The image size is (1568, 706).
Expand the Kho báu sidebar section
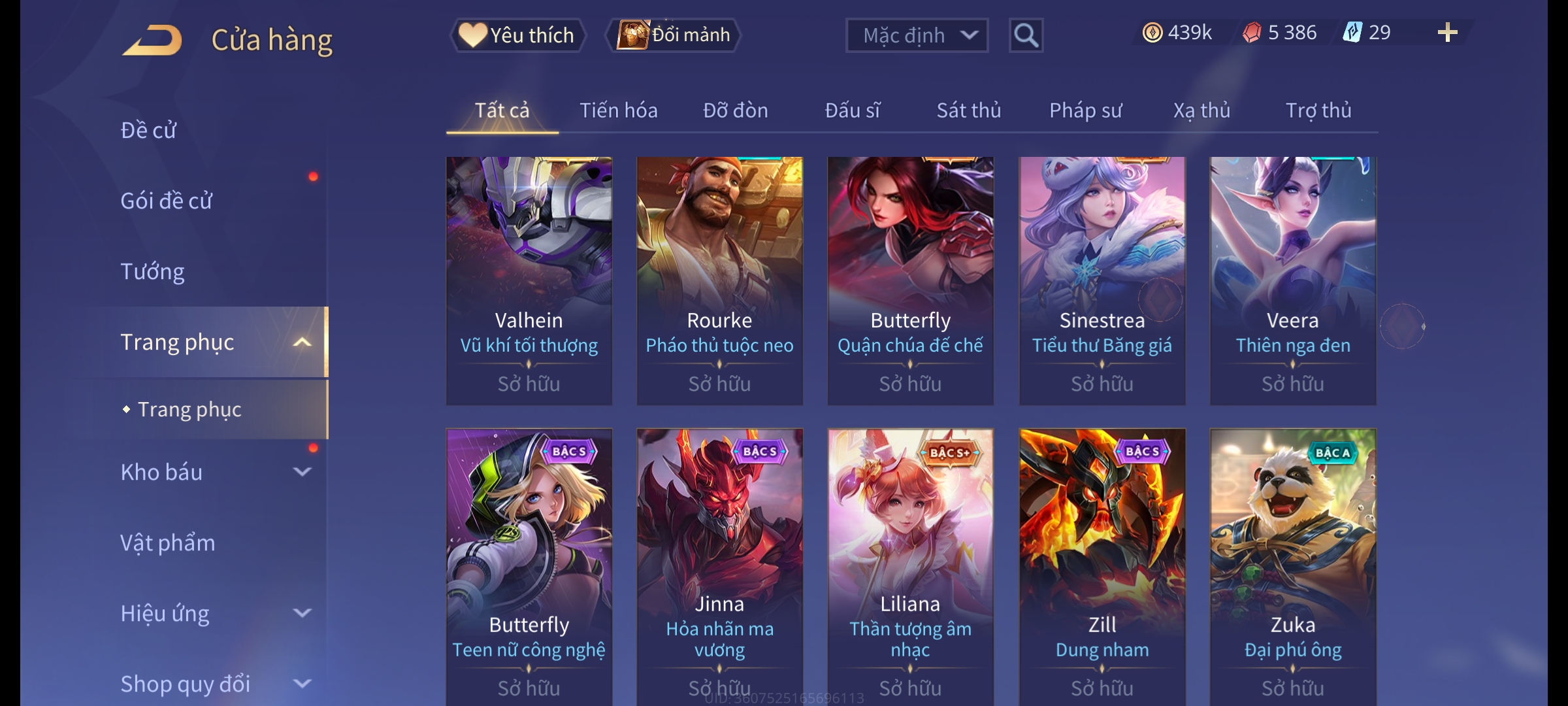coord(302,472)
